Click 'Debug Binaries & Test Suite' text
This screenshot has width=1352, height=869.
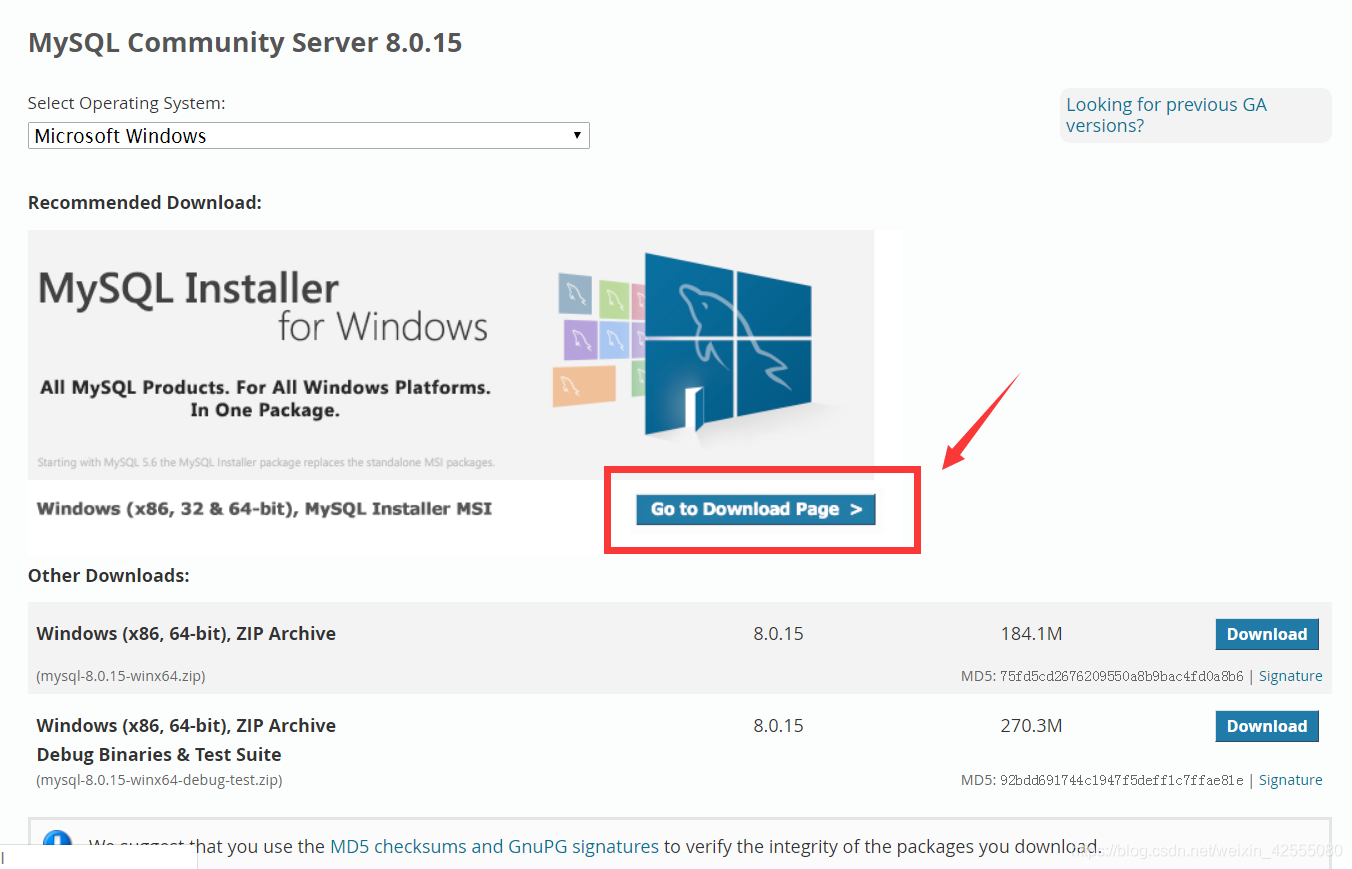pos(159,755)
